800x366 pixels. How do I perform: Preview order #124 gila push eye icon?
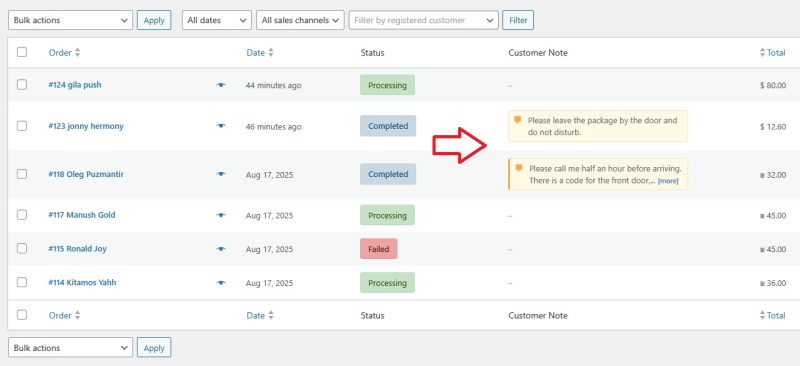[220, 85]
